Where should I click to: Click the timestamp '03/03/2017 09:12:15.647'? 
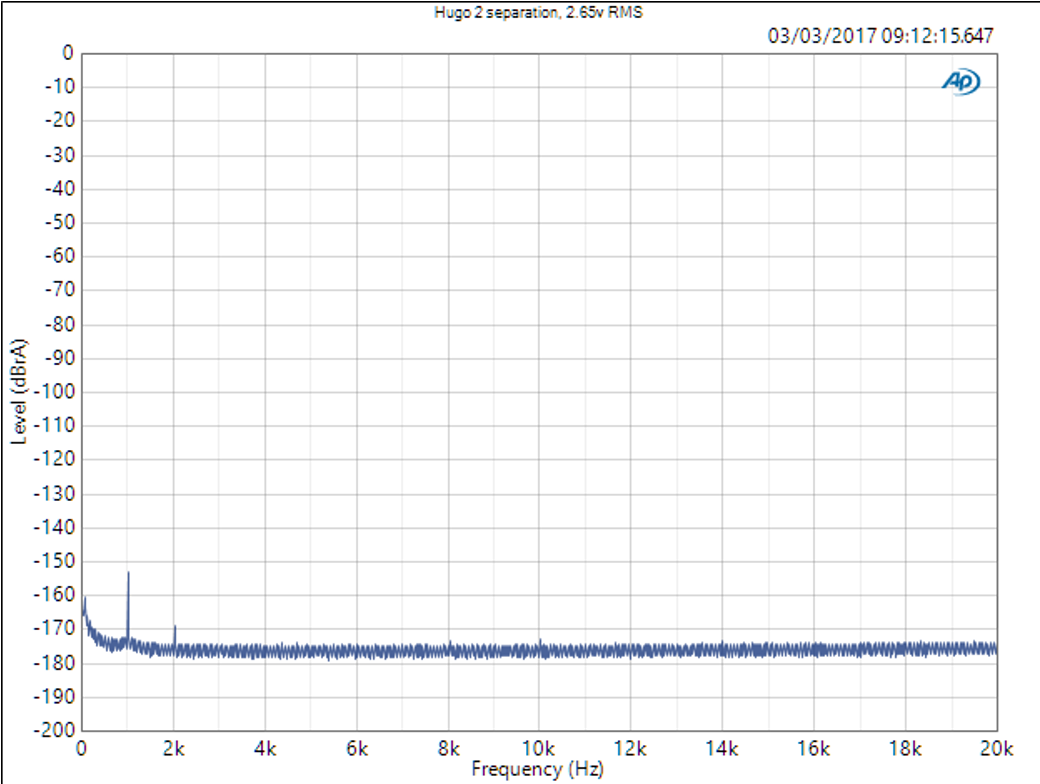click(x=880, y=36)
